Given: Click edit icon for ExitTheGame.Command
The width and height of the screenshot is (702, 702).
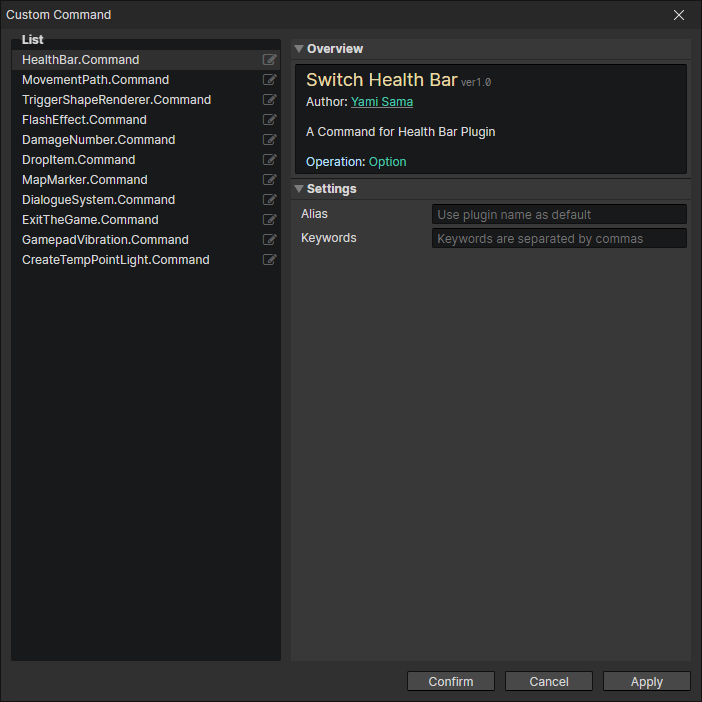Looking at the screenshot, I should (x=269, y=219).
